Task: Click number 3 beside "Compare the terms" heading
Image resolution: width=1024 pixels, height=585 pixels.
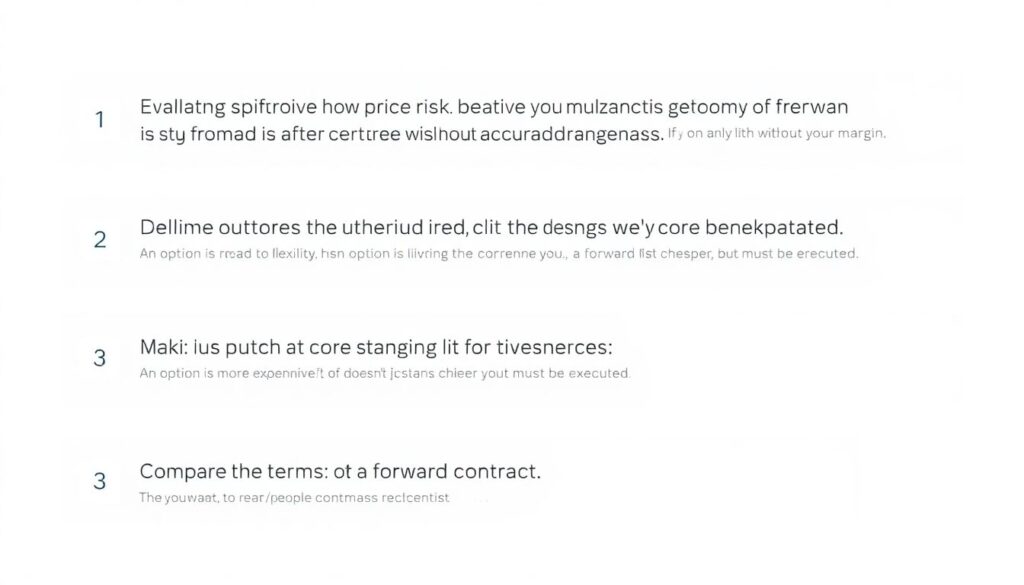Action: 99,481
